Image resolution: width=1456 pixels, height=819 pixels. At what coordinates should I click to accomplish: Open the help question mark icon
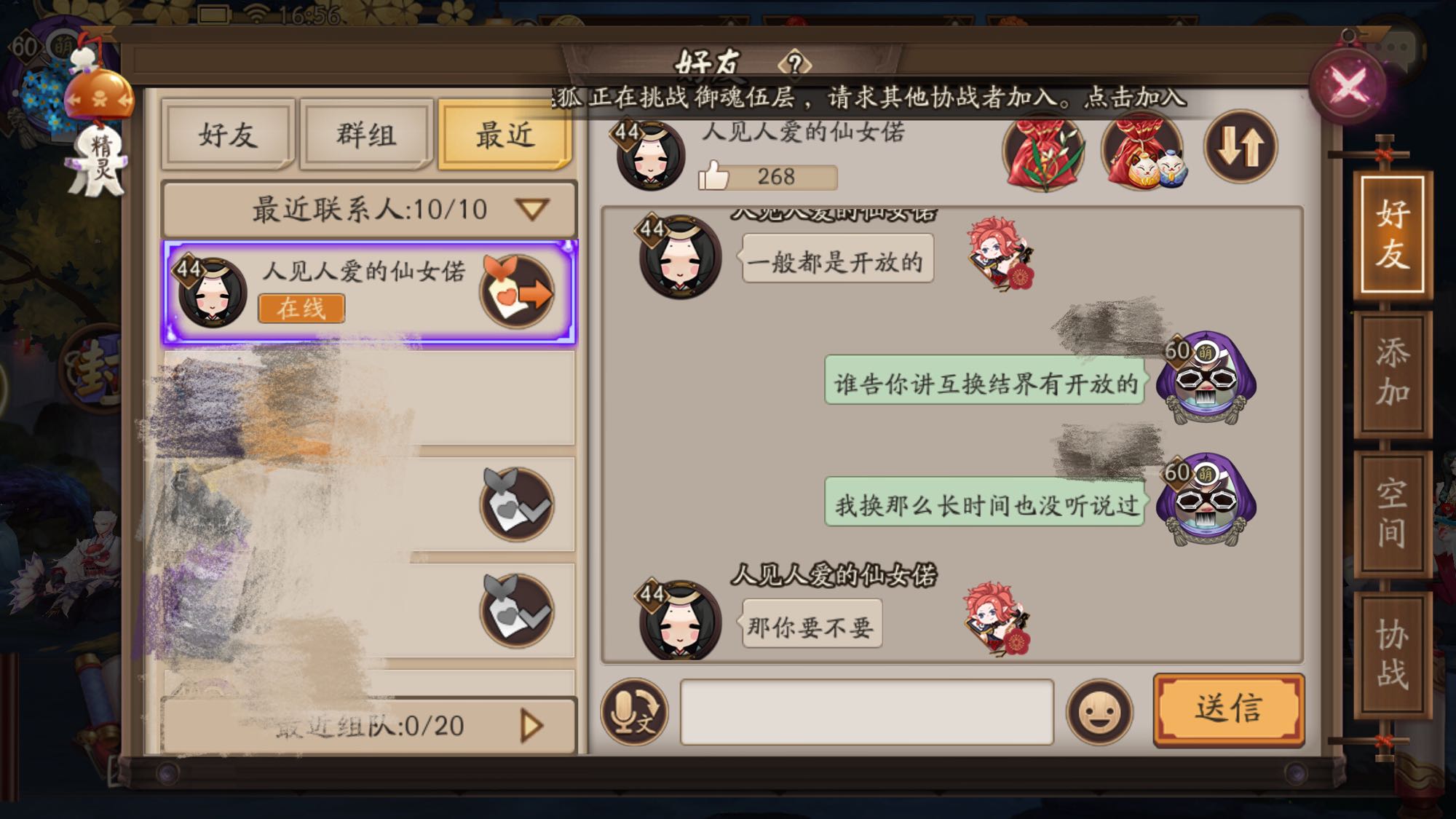click(x=794, y=64)
